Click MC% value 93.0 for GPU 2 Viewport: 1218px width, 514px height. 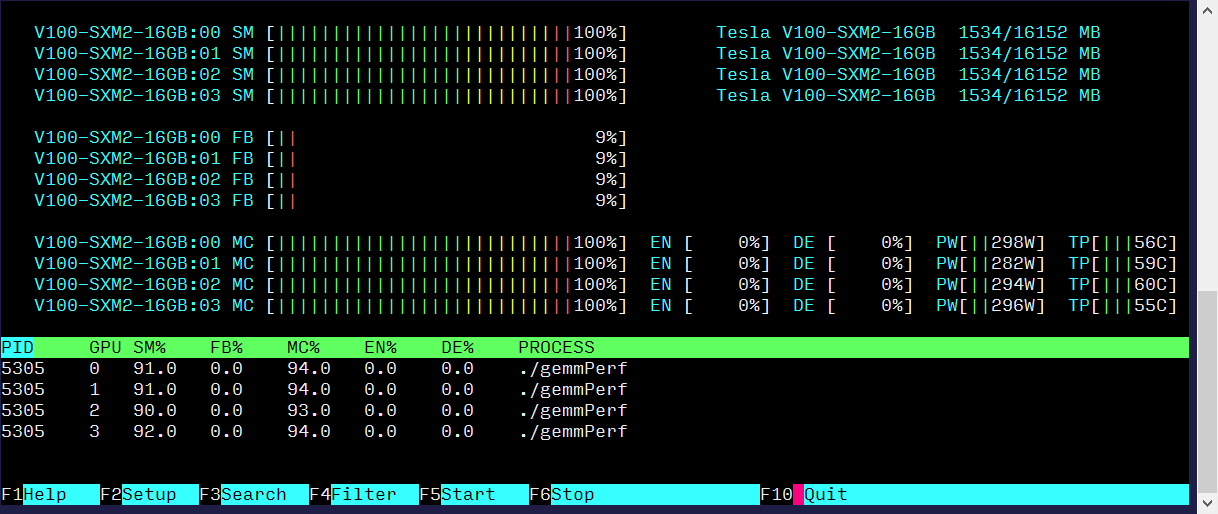[309, 411]
